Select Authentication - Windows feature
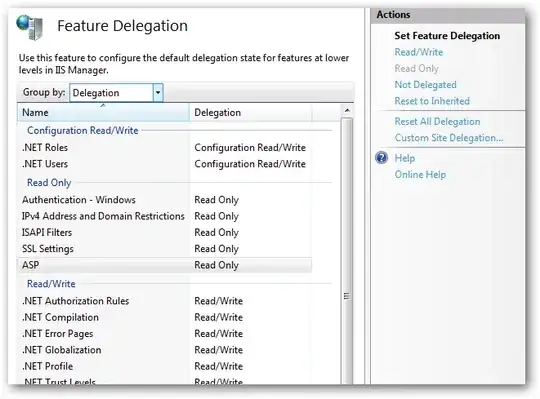This screenshot has width=540, height=399. [165, 200]
